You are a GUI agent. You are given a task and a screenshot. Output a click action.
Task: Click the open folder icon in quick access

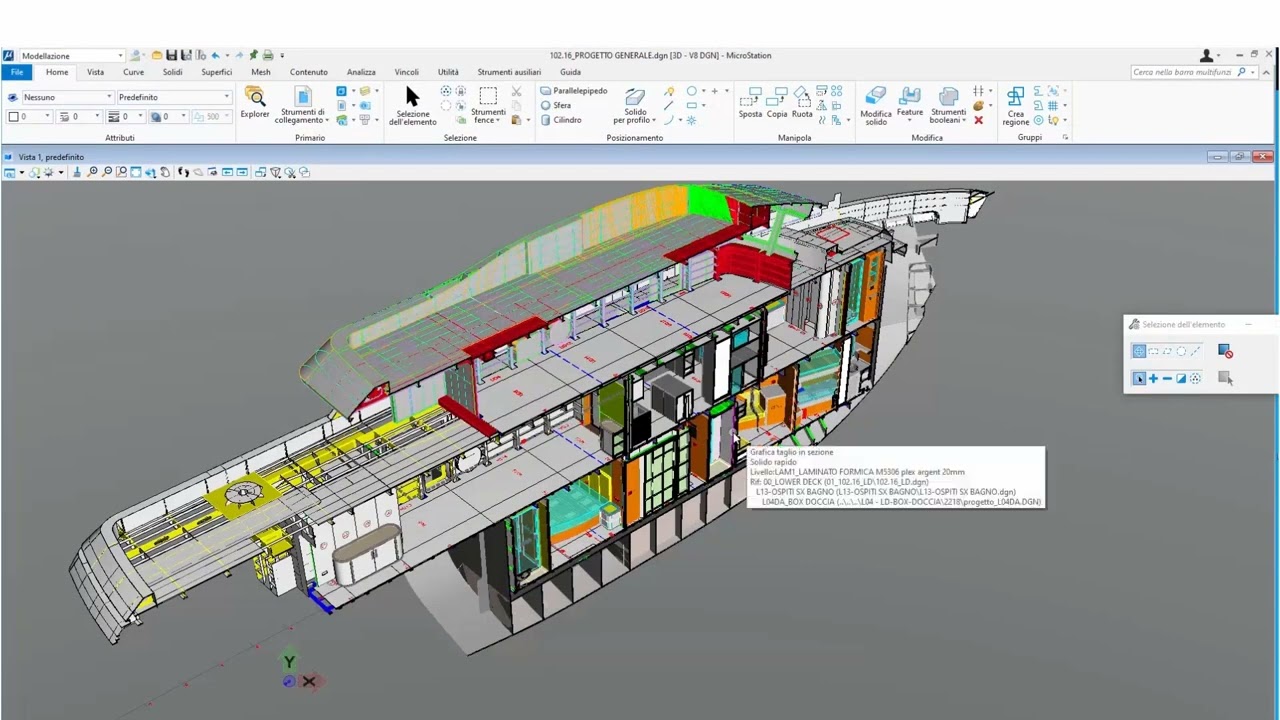click(x=157, y=56)
